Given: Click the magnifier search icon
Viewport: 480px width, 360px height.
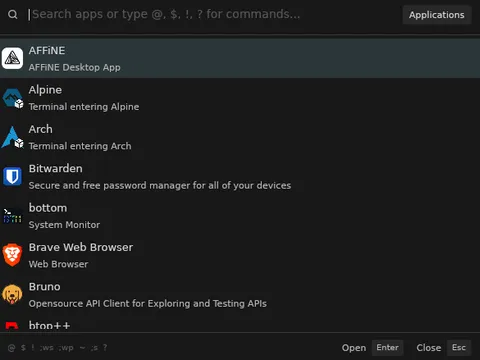Looking at the screenshot, I should (x=13, y=14).
